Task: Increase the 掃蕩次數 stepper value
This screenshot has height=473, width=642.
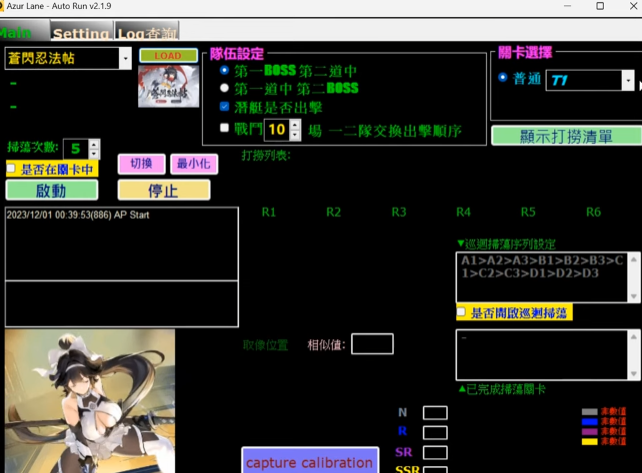Action: [94, 144]
